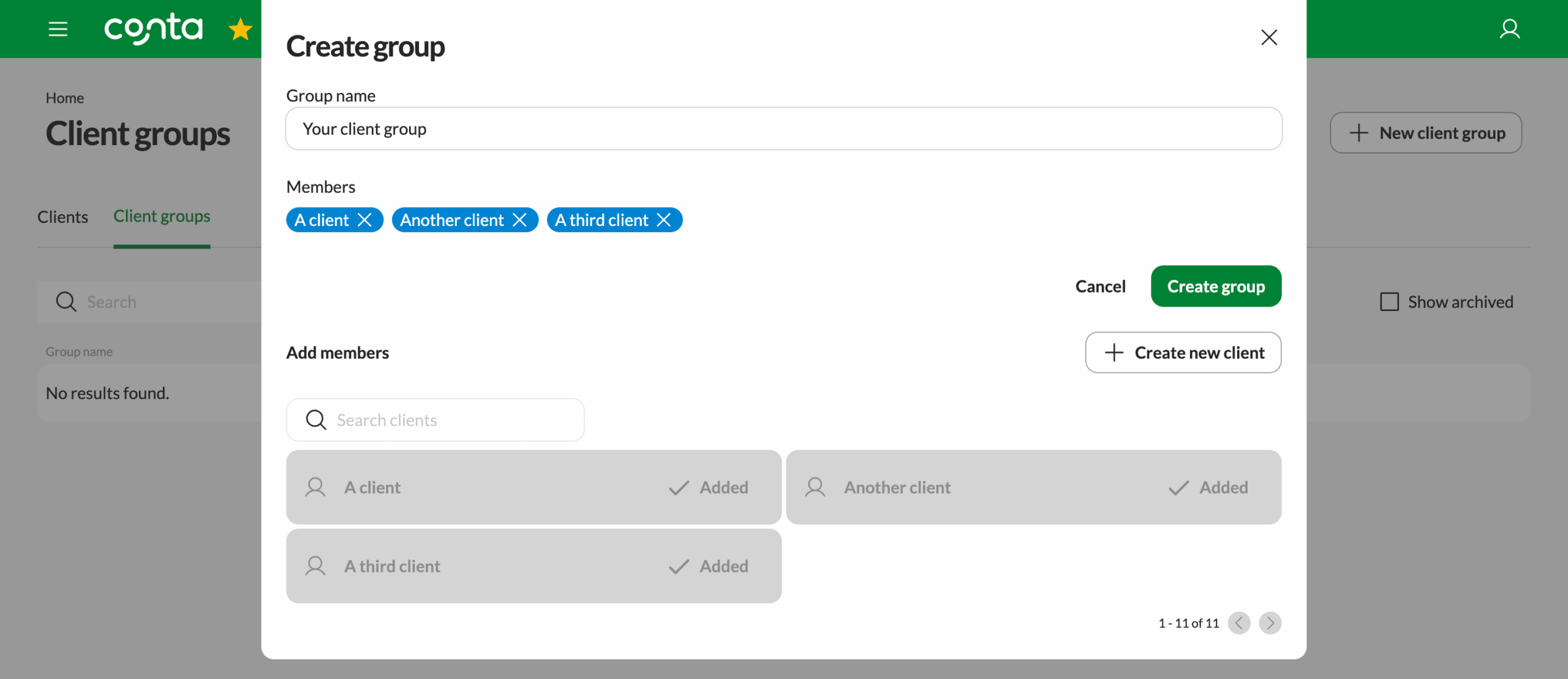Remove the "A third client" member chip
Screen dimensions: 1568x679
(x=665, y=219)
